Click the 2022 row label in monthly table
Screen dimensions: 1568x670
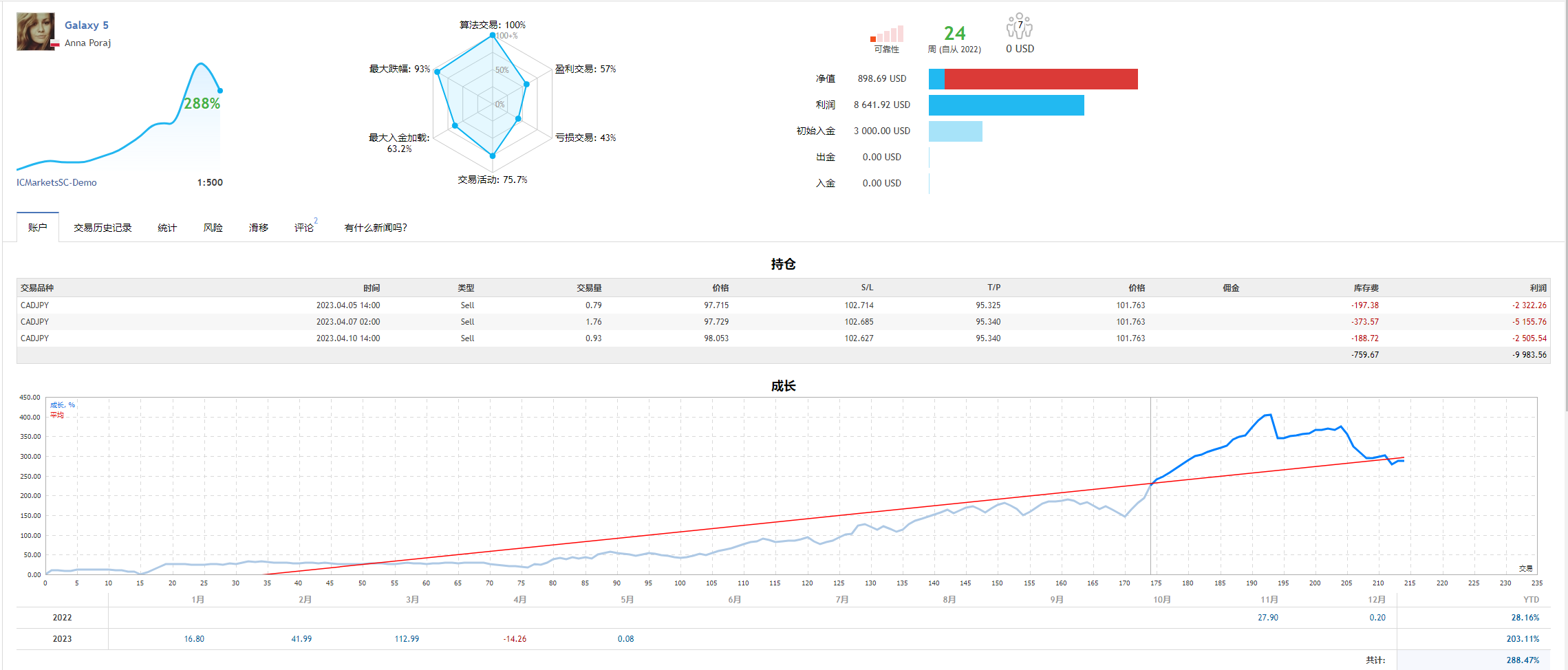pos(62,618)
